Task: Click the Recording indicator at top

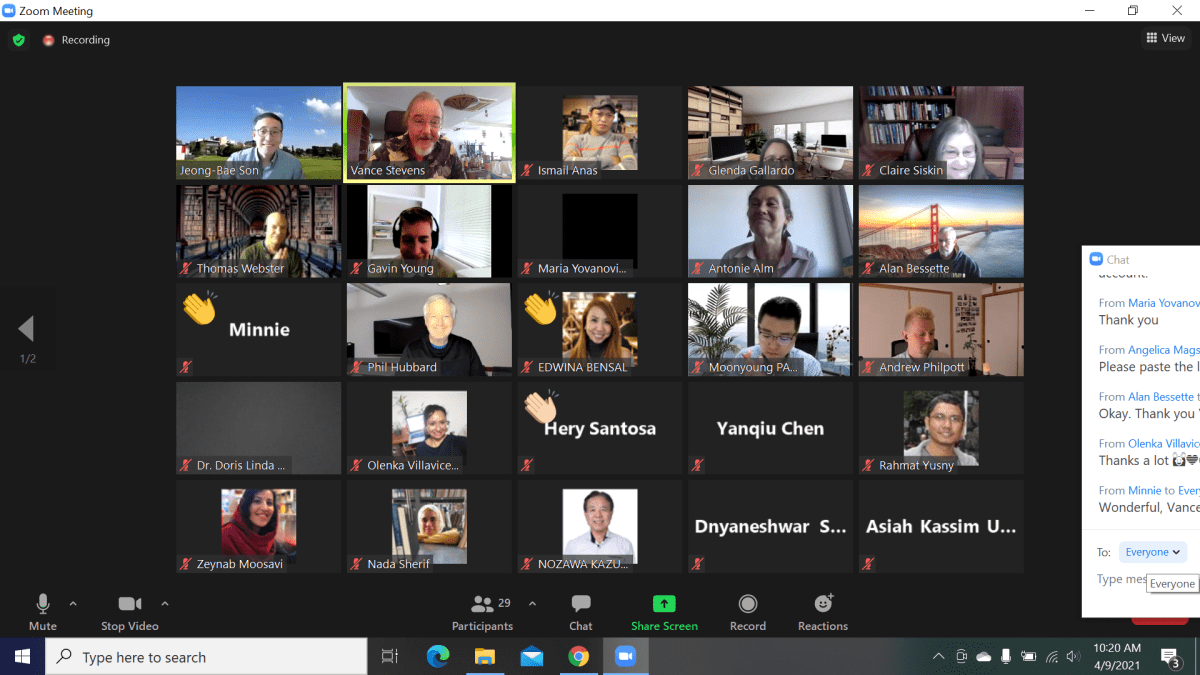Action: click(76, 40)
